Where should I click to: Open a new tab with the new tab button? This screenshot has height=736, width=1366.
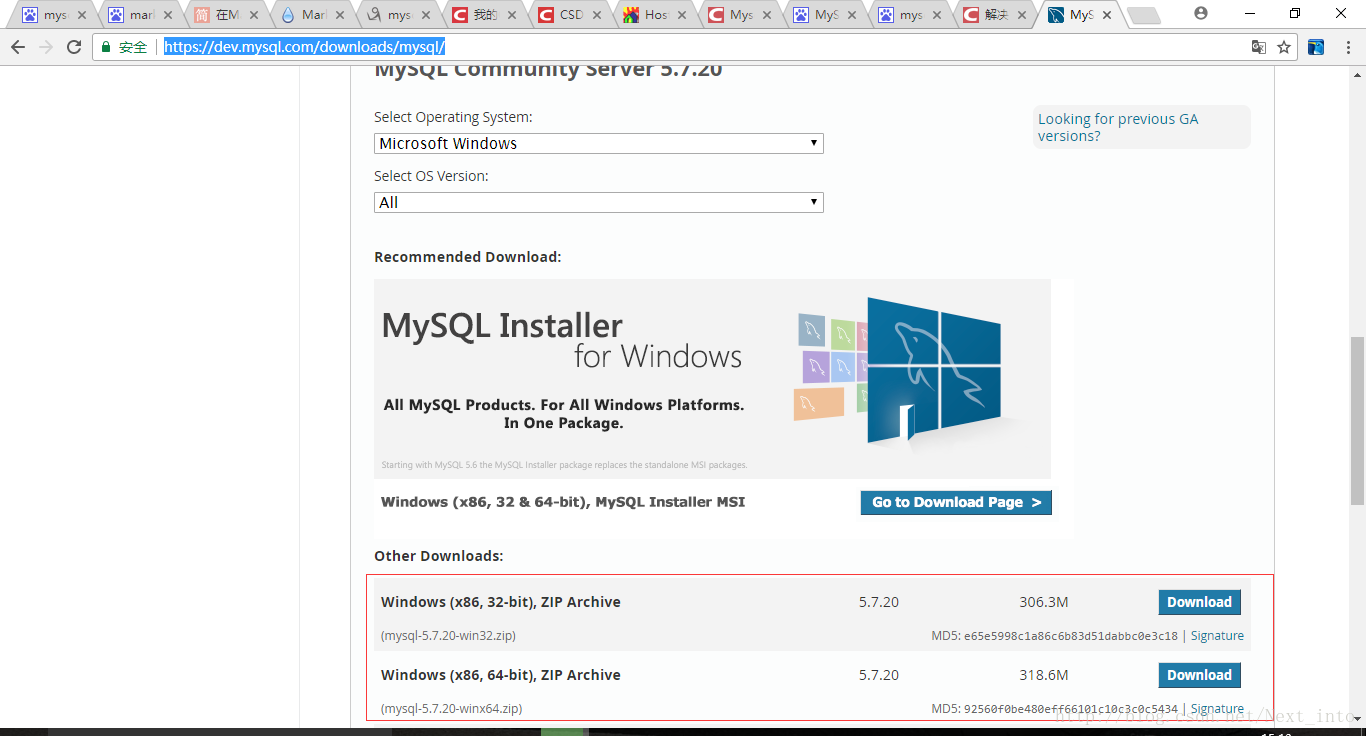click(1143, 15)
